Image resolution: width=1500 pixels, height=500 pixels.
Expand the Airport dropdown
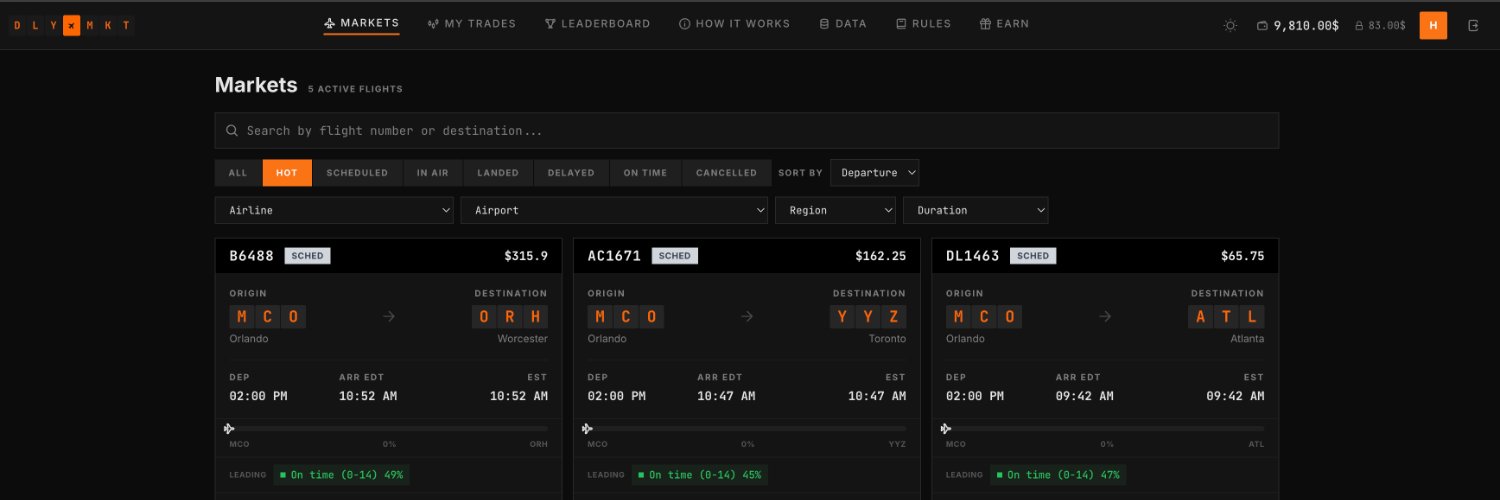(x=614, y=210)
